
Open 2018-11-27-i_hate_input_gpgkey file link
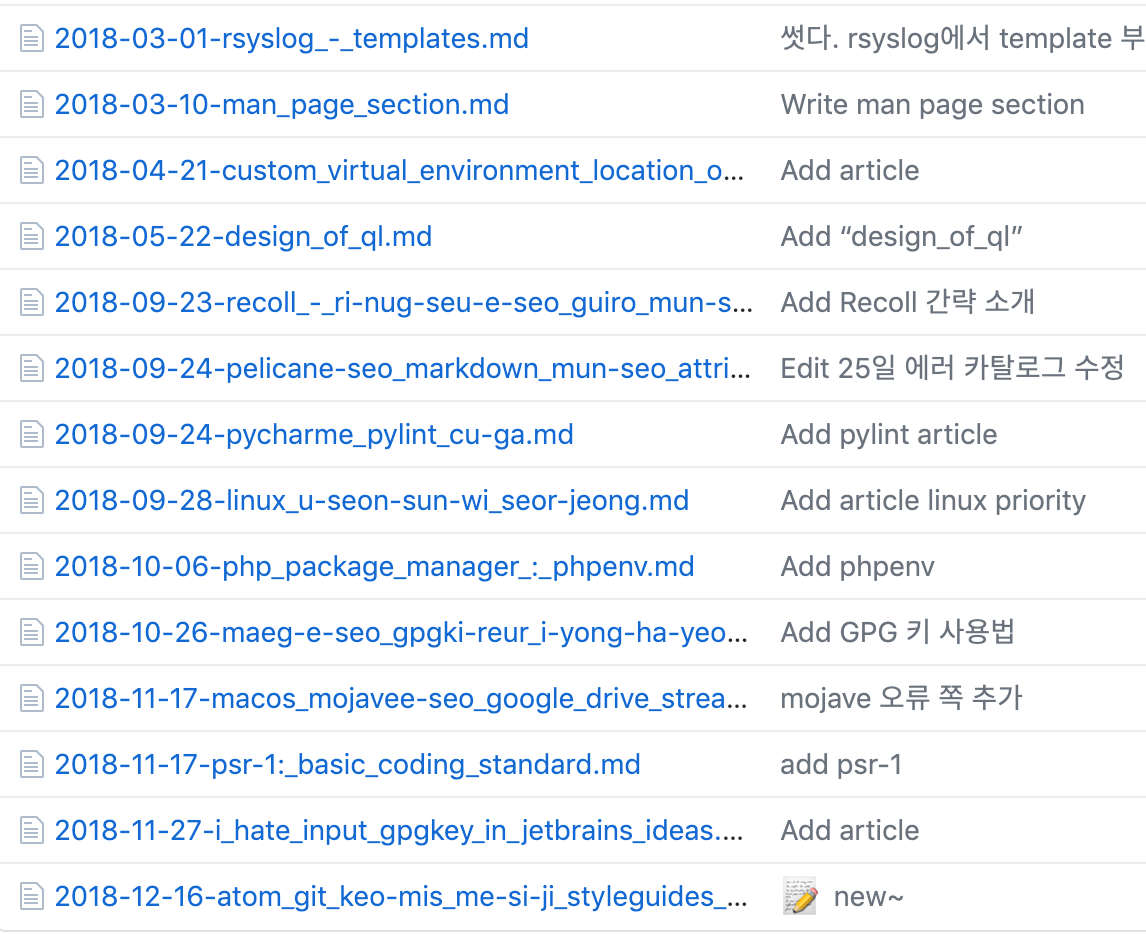399,830
